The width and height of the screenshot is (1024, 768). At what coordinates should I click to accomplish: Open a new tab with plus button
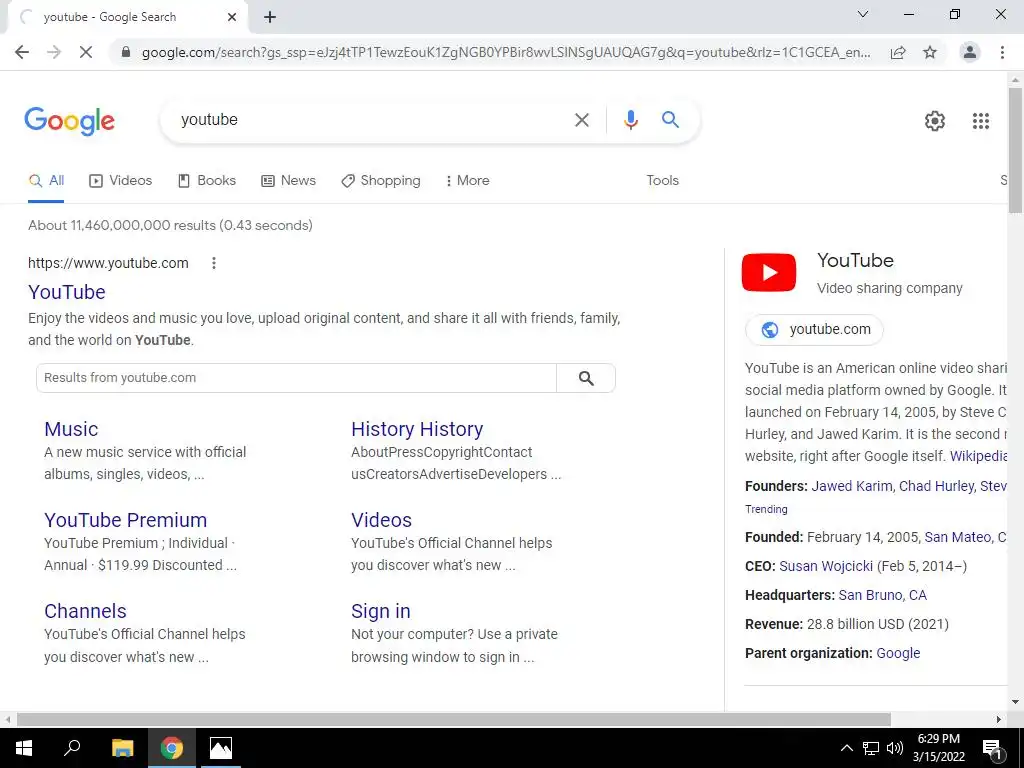tap(270, 17)
